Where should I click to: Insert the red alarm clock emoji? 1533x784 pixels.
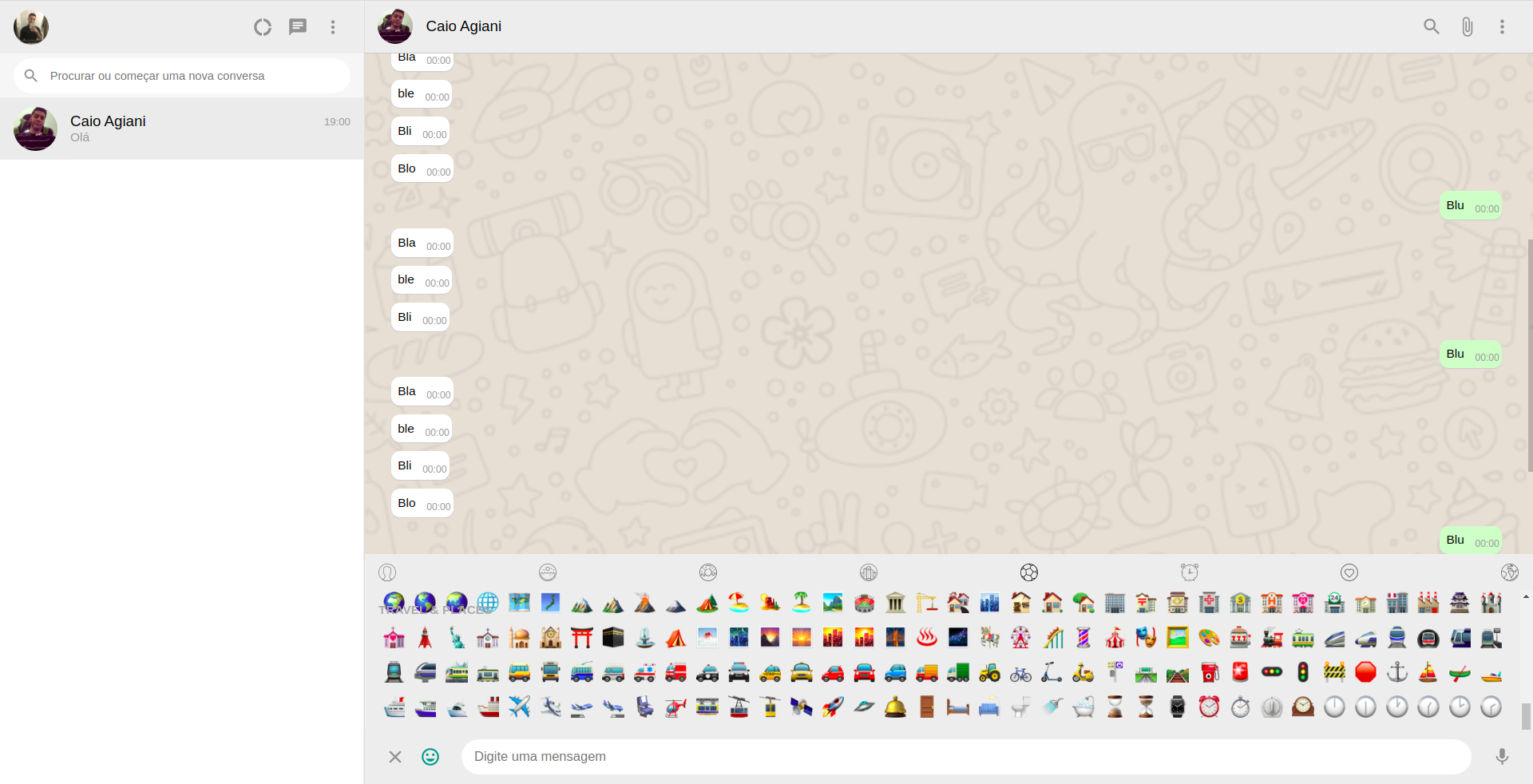coord(1209,707)
